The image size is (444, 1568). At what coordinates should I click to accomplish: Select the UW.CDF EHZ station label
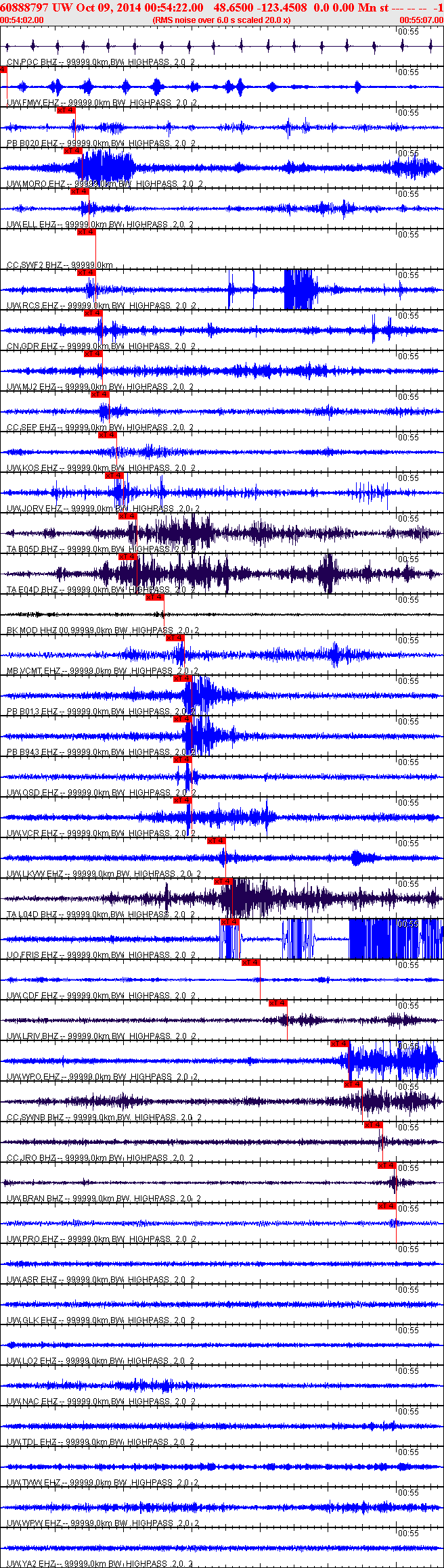coord(101,996)
